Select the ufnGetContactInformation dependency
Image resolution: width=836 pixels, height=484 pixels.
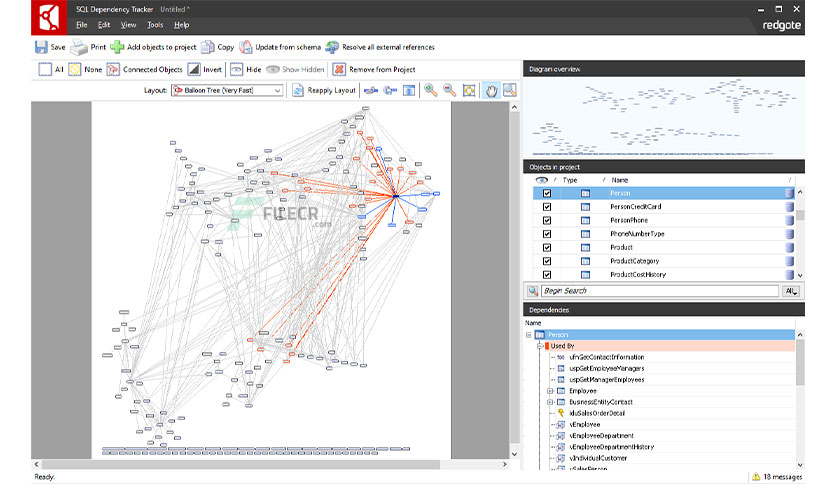click(607, 357)
